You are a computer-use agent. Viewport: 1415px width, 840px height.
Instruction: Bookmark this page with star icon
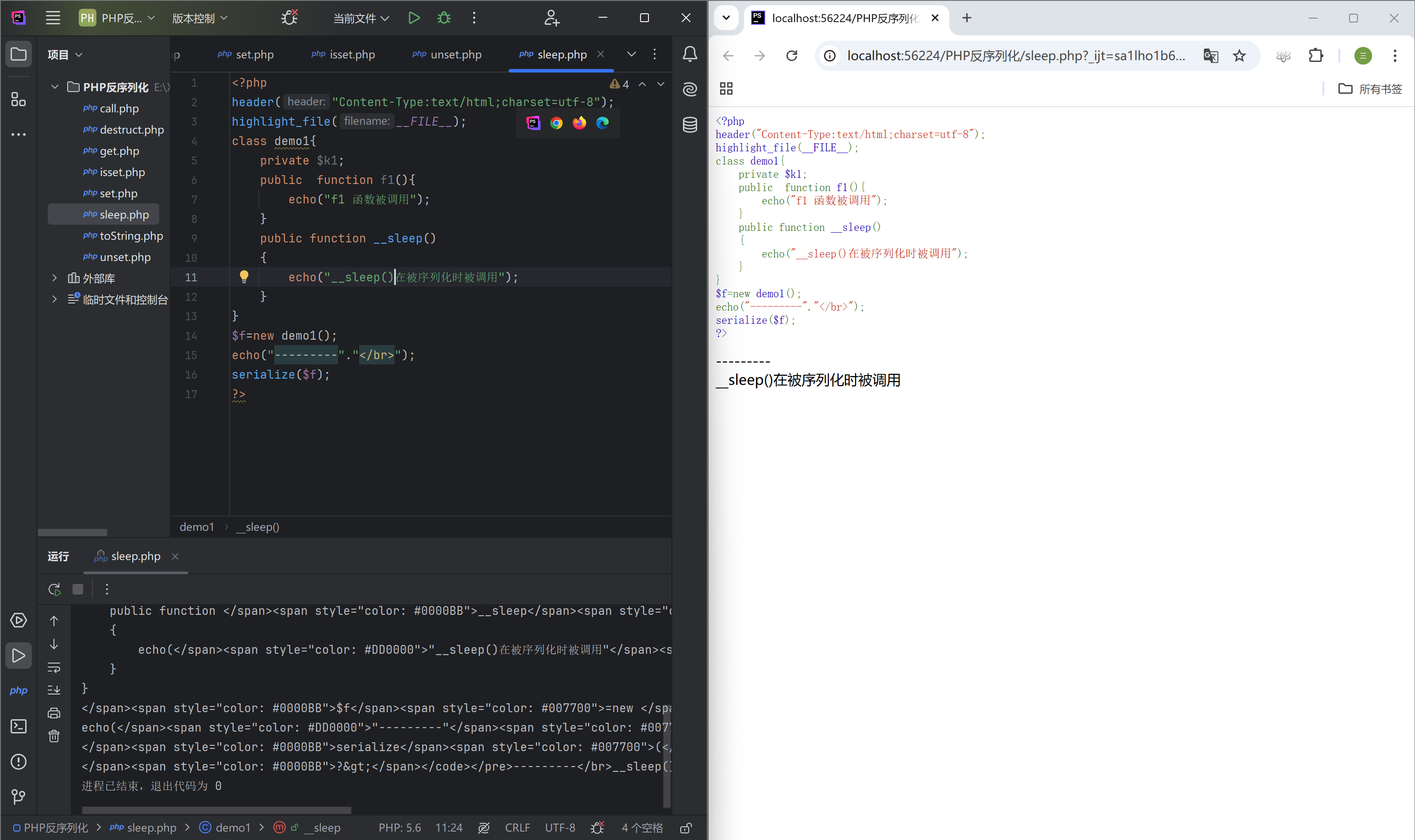click(1239, 55)
